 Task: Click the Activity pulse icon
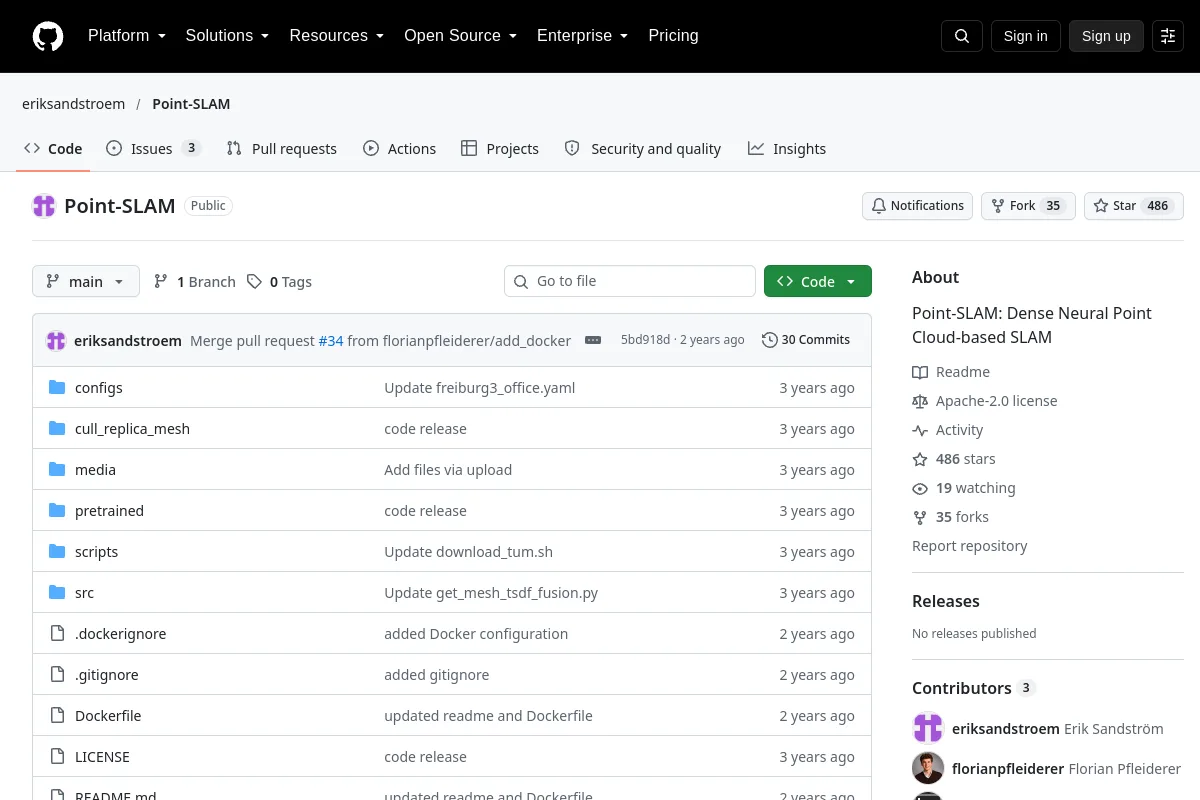pyautogui.click(x=920, y=430)
